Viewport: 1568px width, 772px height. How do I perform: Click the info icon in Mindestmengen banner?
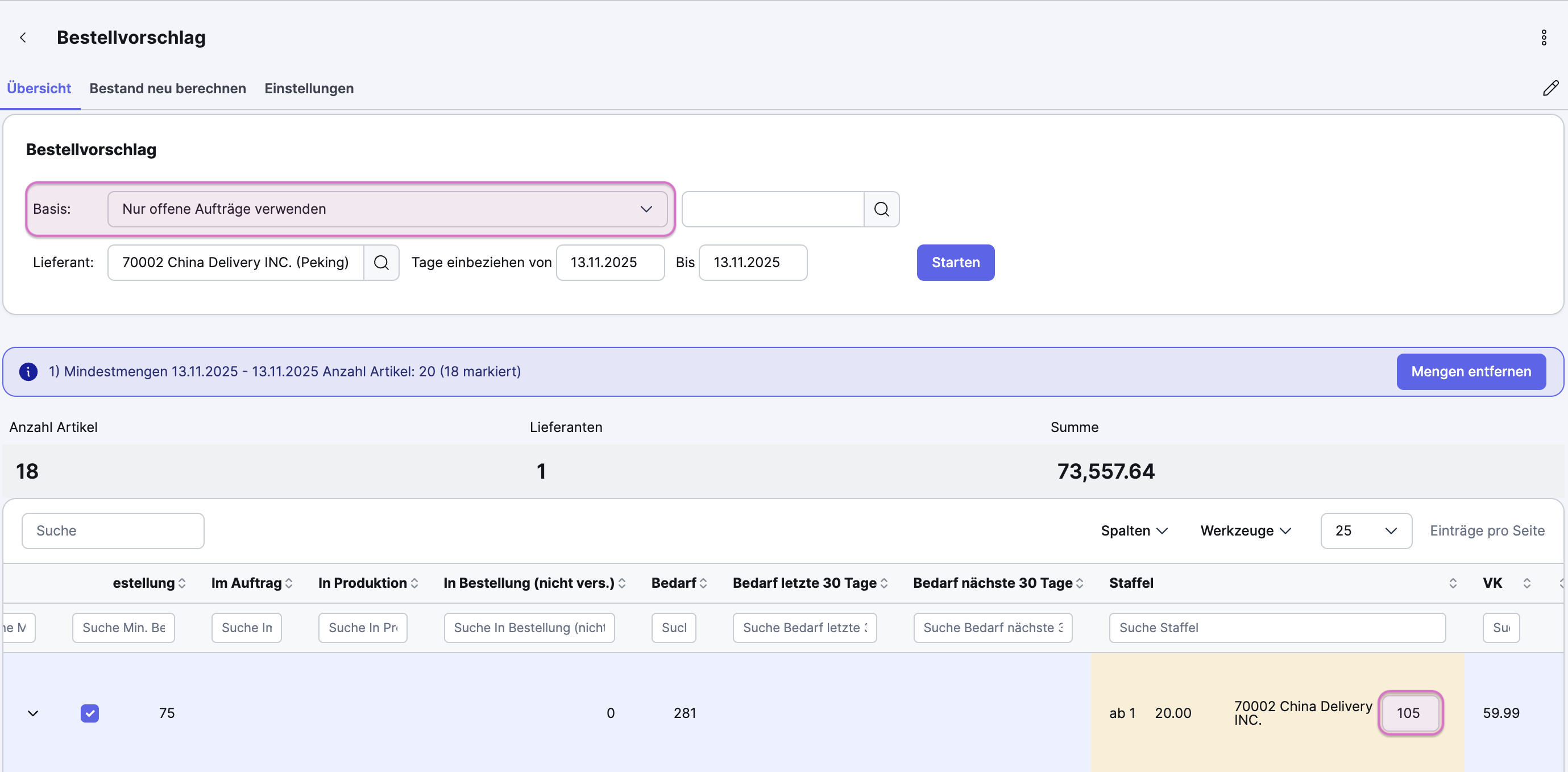coord(28,371)
